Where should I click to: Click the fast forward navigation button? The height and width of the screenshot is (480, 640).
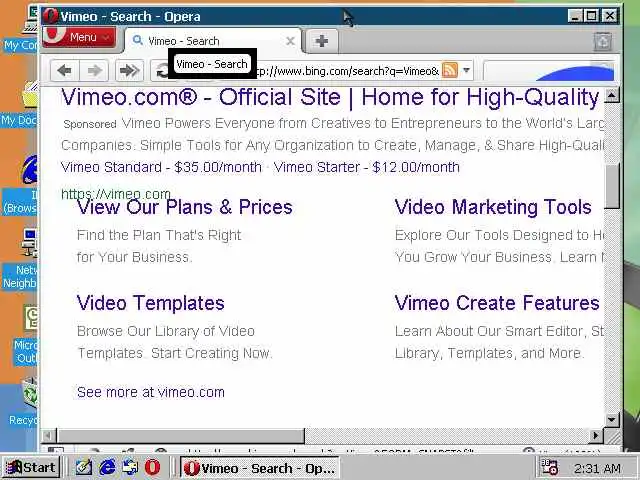click(130, 71)
